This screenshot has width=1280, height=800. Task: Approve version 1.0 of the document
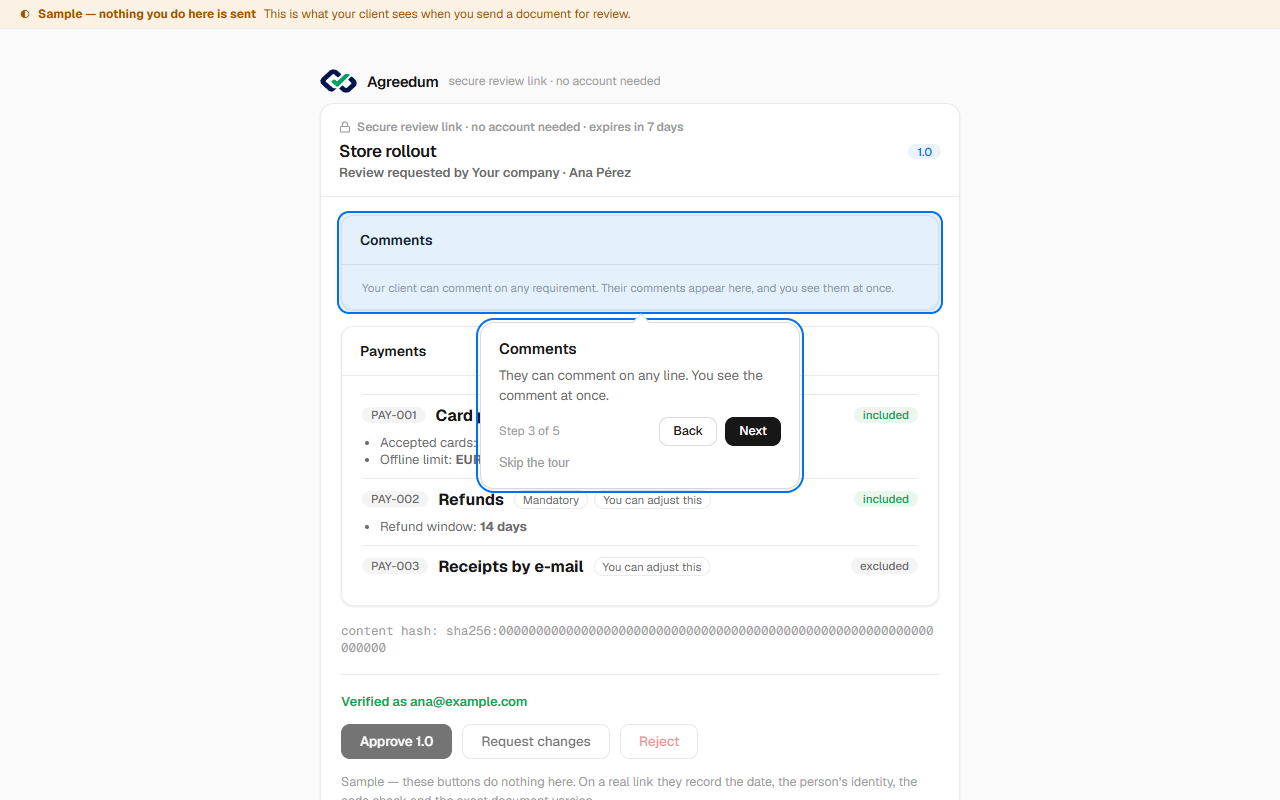396,742
